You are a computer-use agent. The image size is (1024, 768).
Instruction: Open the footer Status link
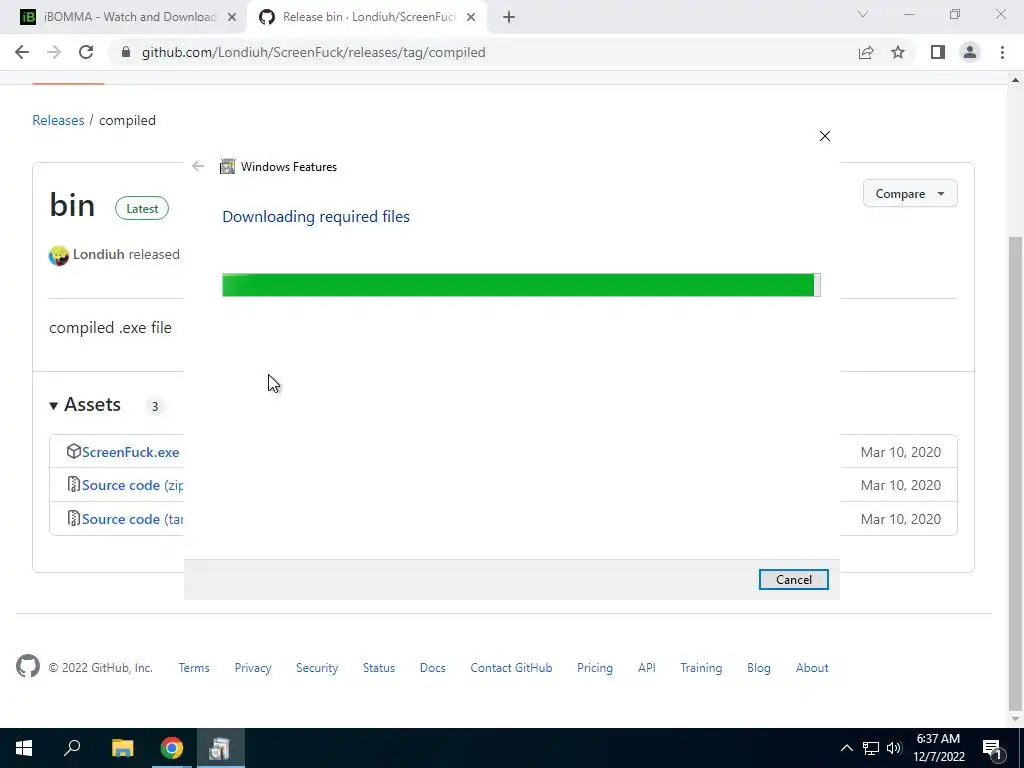(x=379, y=667)
